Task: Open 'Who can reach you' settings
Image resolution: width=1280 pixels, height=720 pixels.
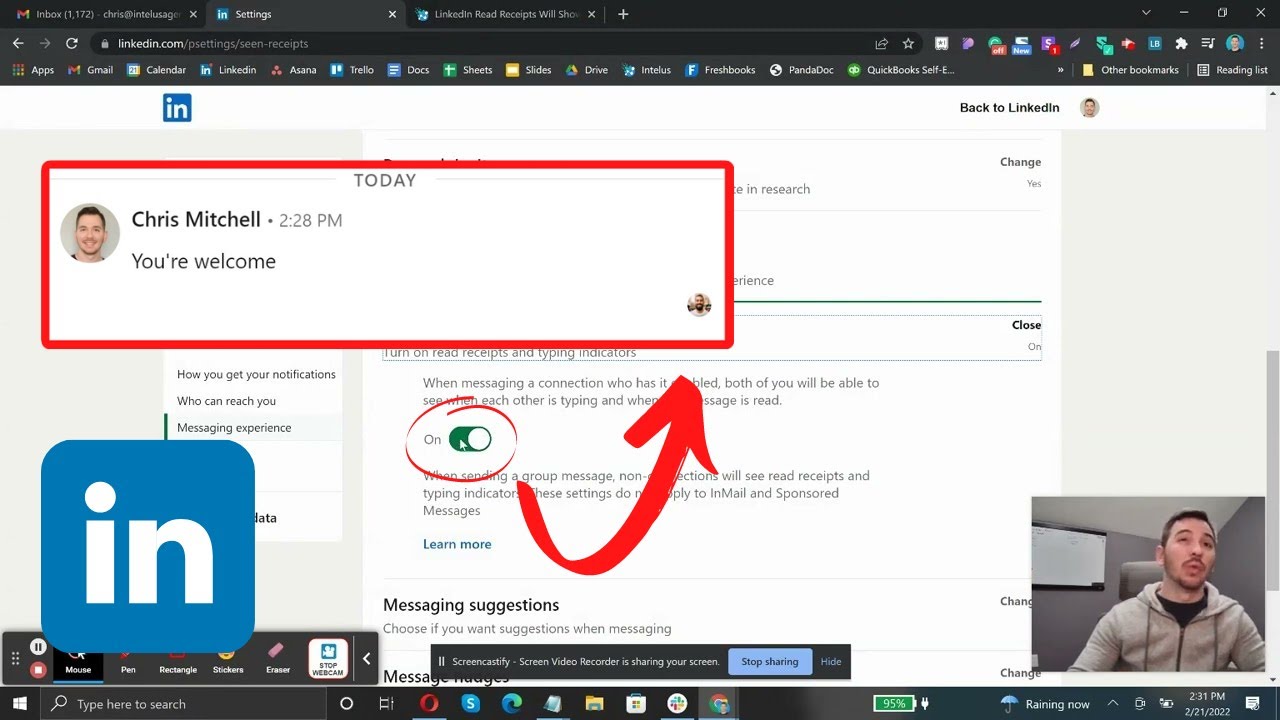Action: pyautogui.click(x=226, y=401)
